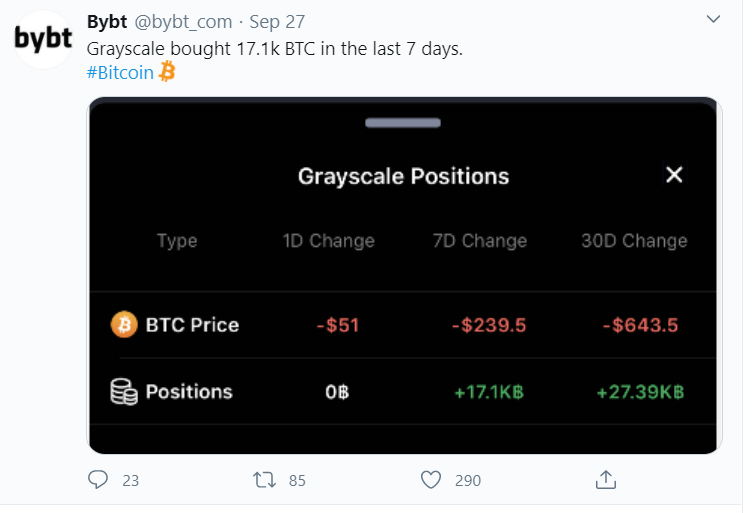
Task: Open the @bybt_com handle link
Action: (x=183, y=21)
